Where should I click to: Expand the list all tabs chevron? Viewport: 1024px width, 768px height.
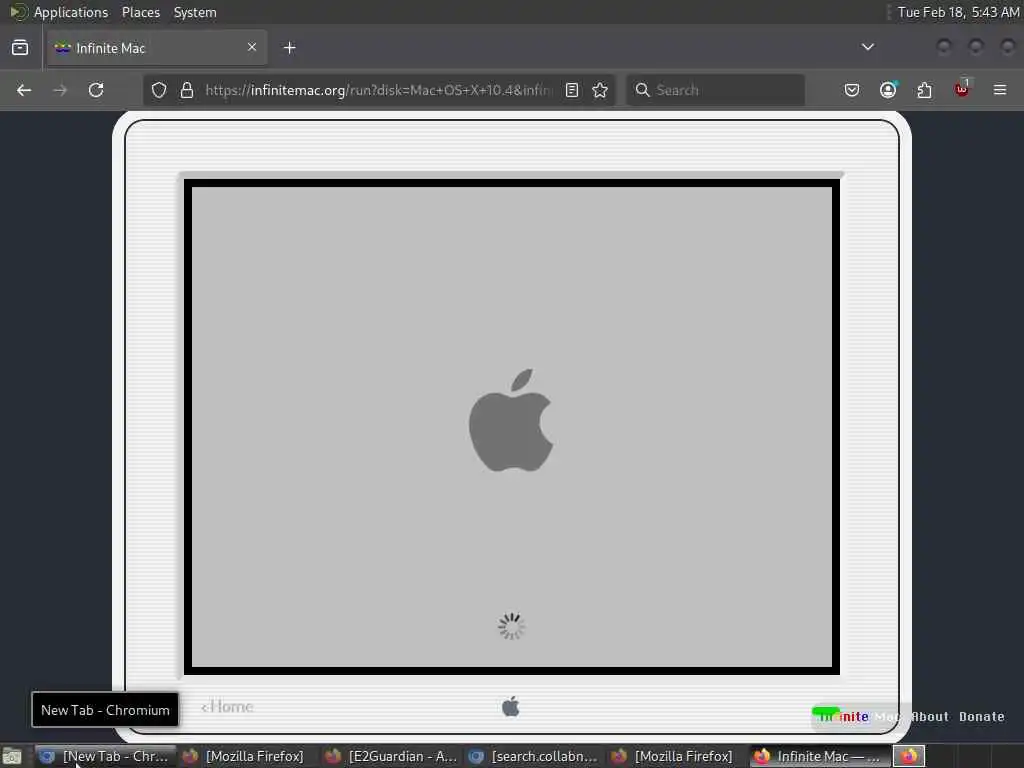pyautogui.click(x=868, y=47)
